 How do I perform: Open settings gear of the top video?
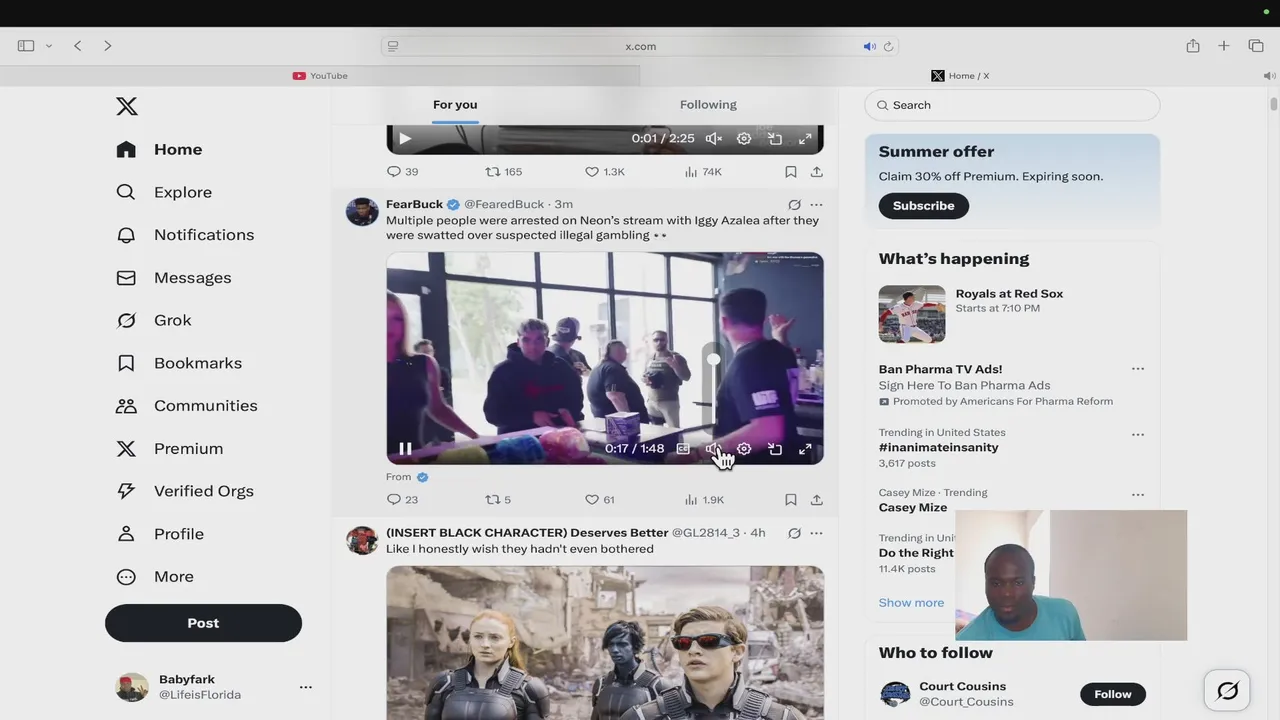pos(744,139)
